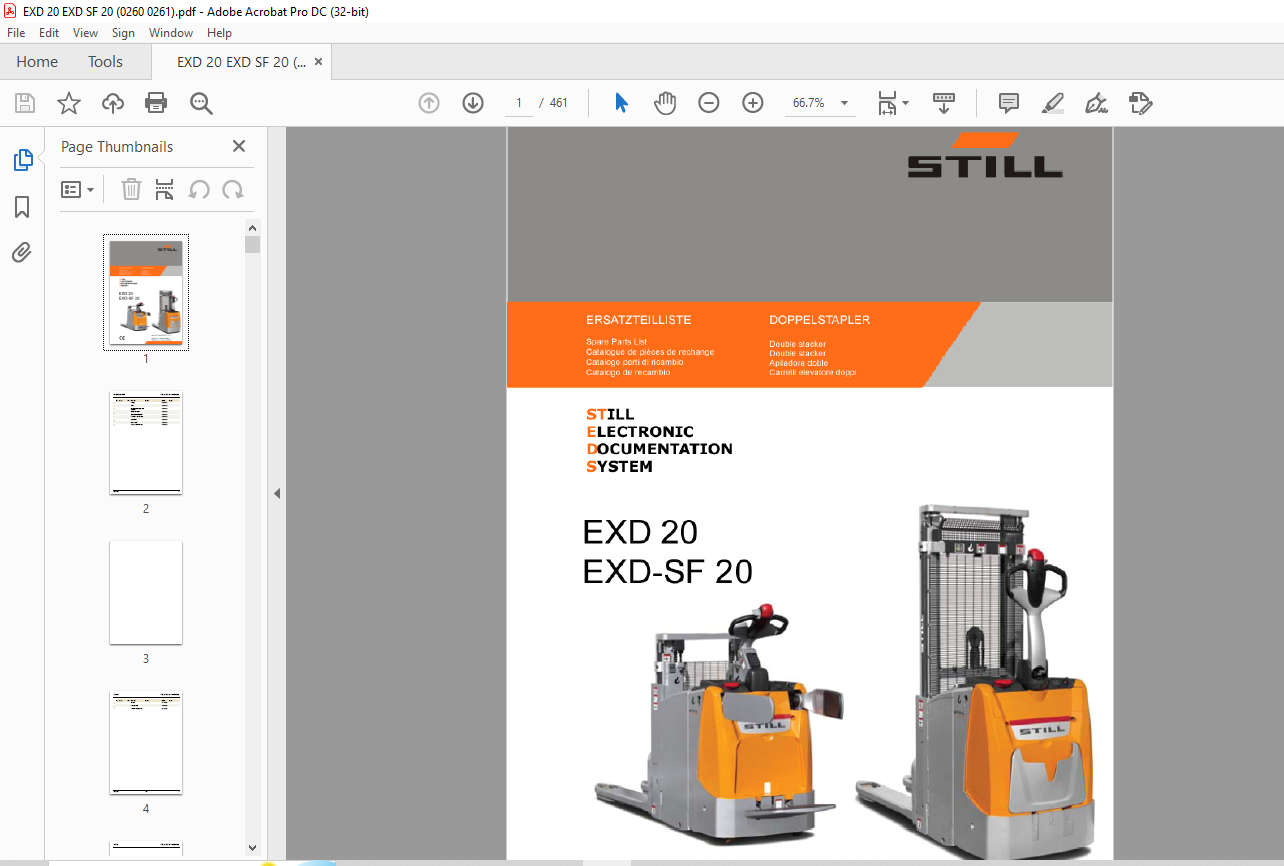Click the 'DOPPELSTAPLER' heading on the page

tap(820, 320)
